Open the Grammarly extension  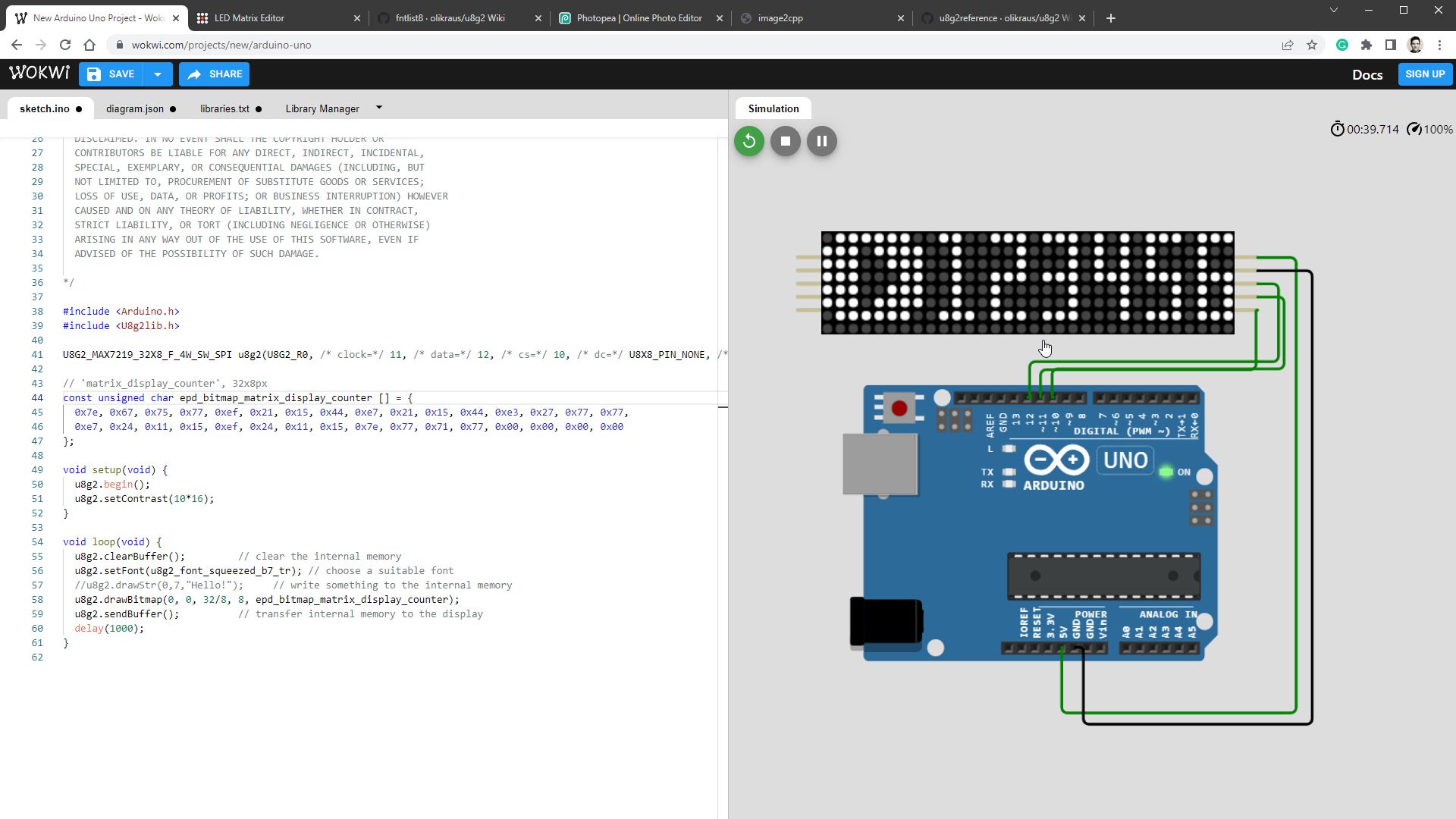coord(1342,45)
